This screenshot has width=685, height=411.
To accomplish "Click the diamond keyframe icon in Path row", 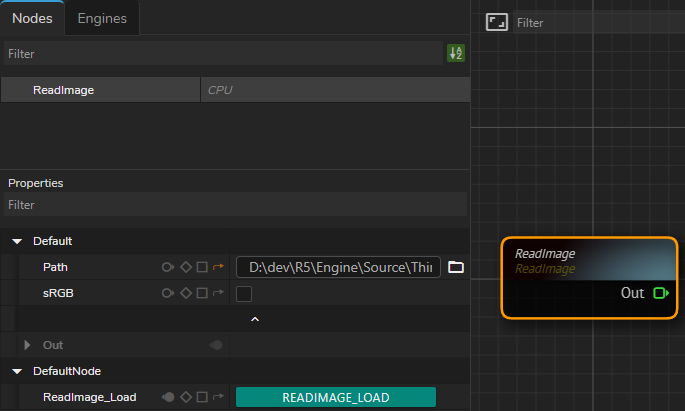I will click(x=185, y=267).
